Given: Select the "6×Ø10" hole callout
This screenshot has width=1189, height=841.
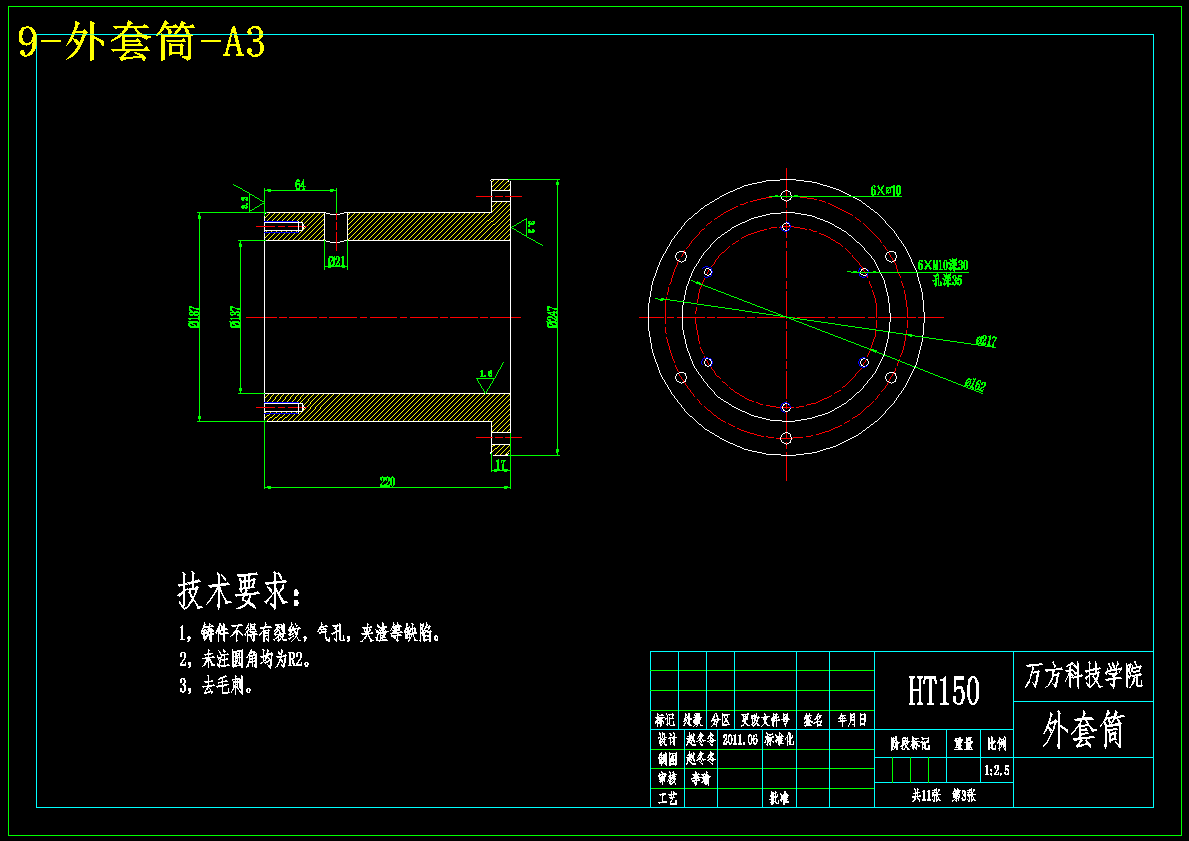Looking at the screenshot, I should (x=886, y=190).
